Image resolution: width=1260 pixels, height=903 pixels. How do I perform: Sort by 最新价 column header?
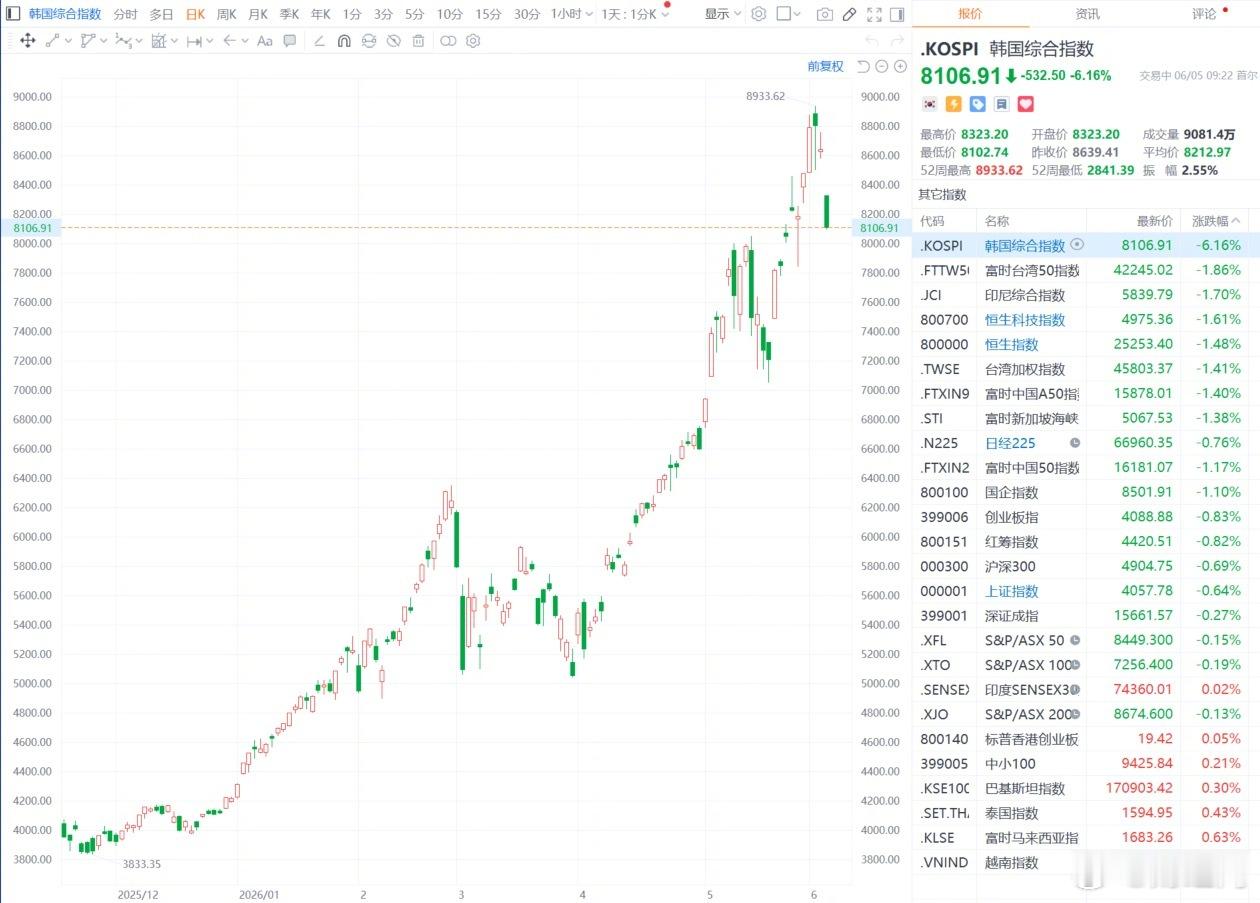click(1155, 221)
